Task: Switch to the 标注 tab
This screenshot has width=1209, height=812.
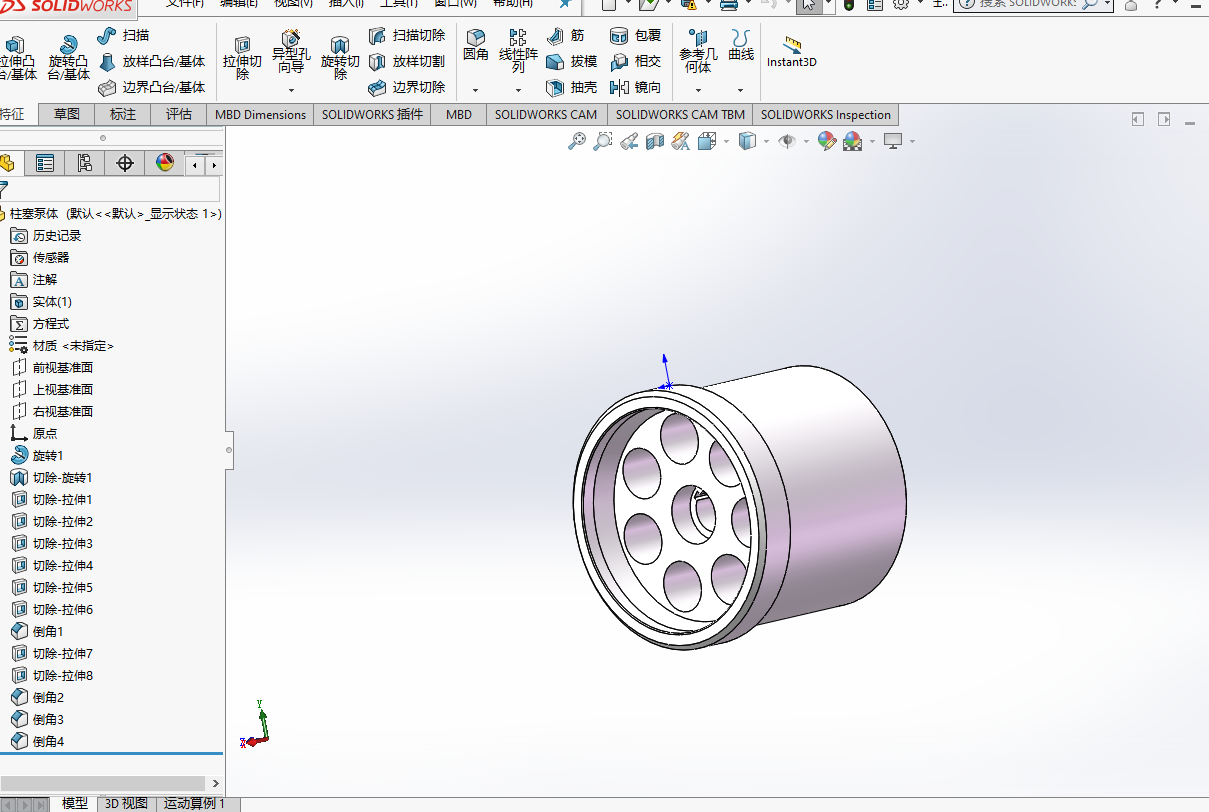Action: point(123,114)
